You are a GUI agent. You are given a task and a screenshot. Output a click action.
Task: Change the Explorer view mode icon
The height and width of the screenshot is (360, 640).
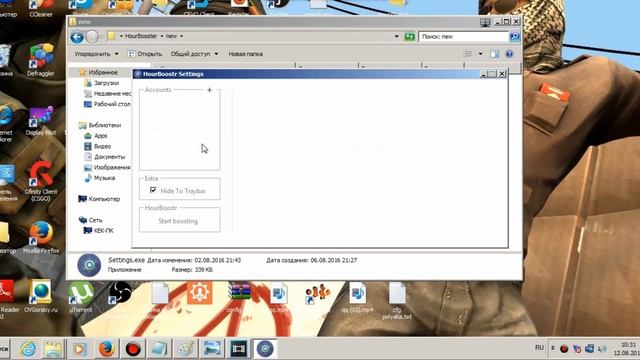point(468,54)
